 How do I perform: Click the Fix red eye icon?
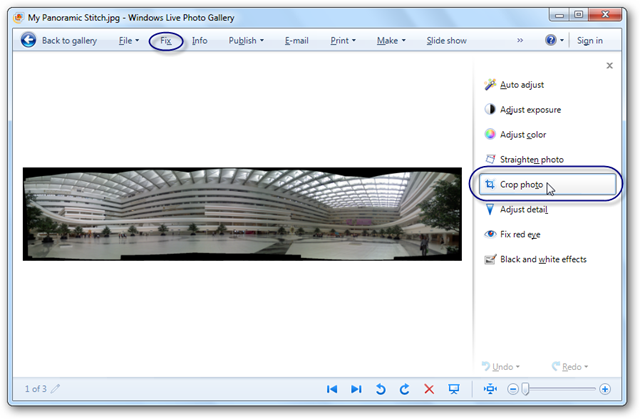click(490, 234)
